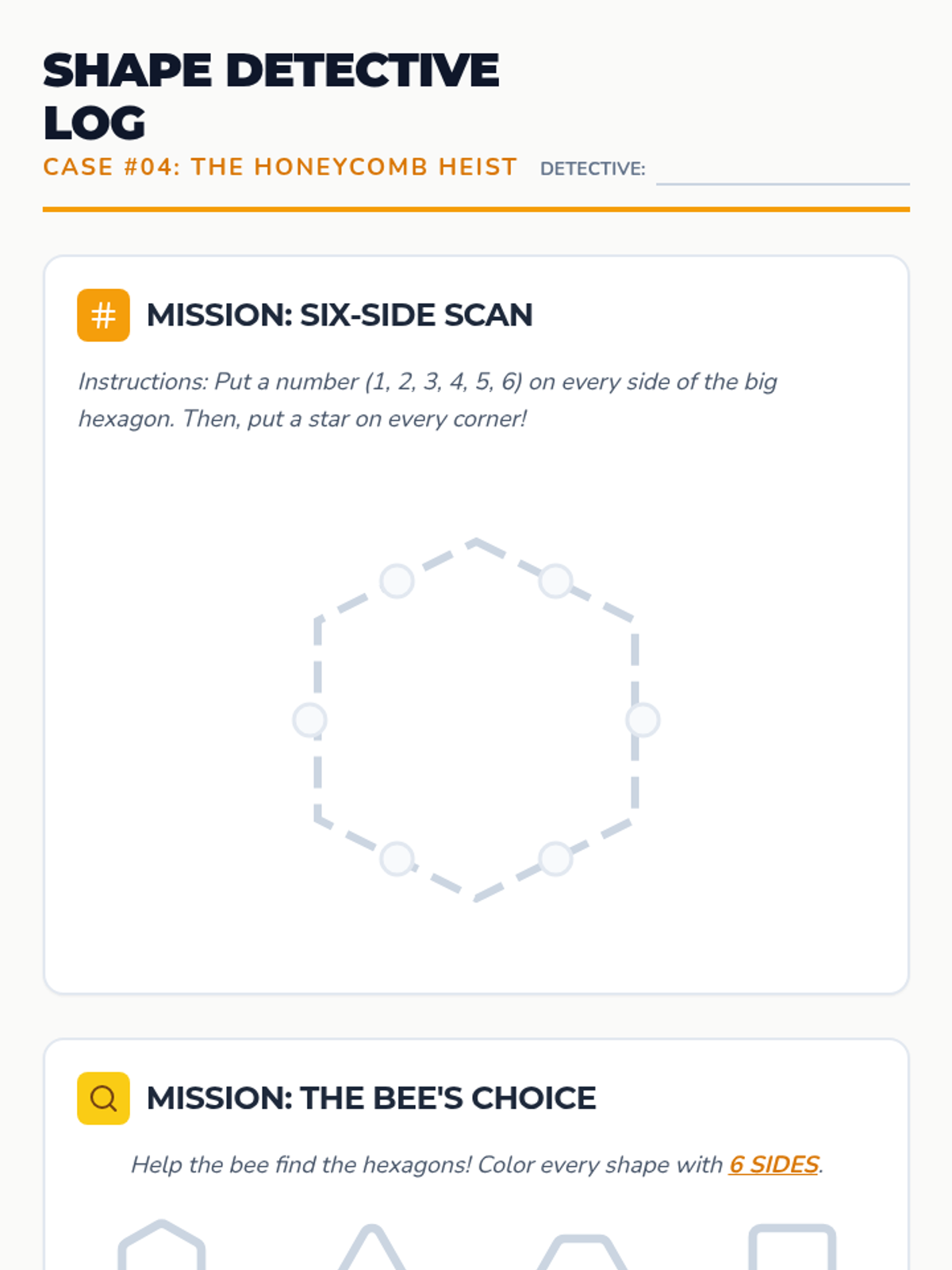Tap the lower-left side circle of the hexagon

tap(397, 859)
